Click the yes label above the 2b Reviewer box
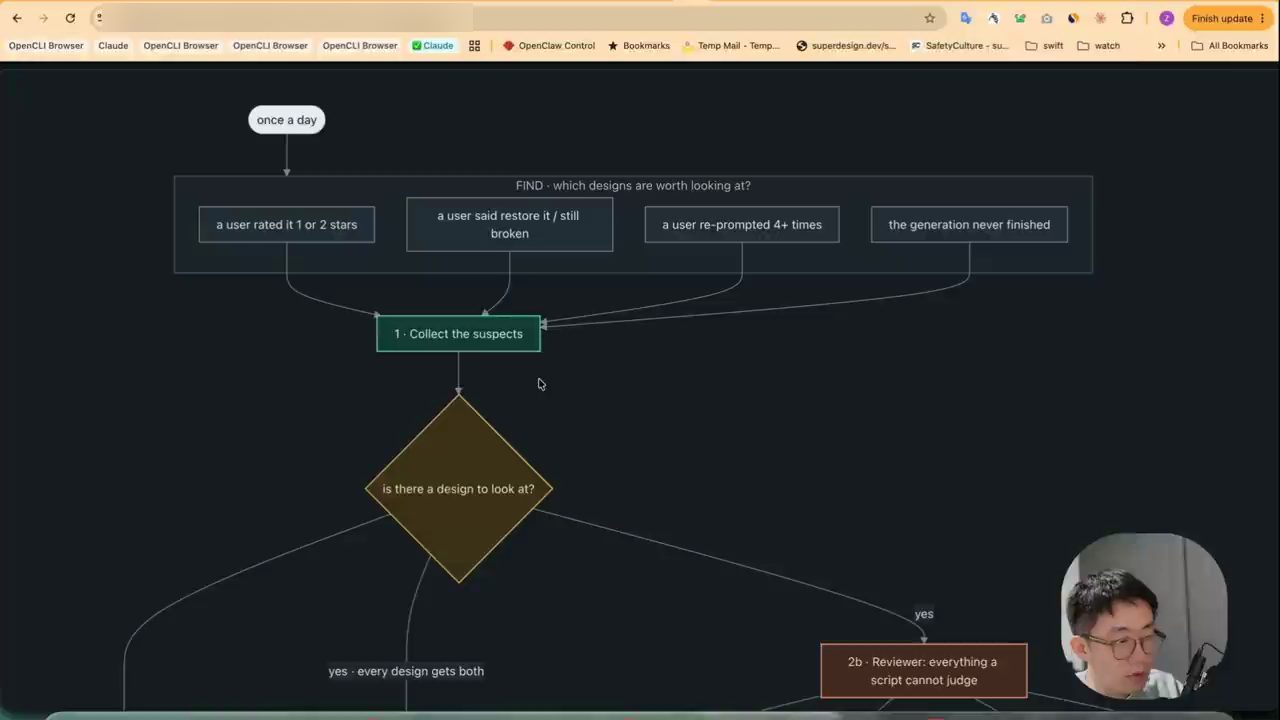 click(x=924, y=614)
